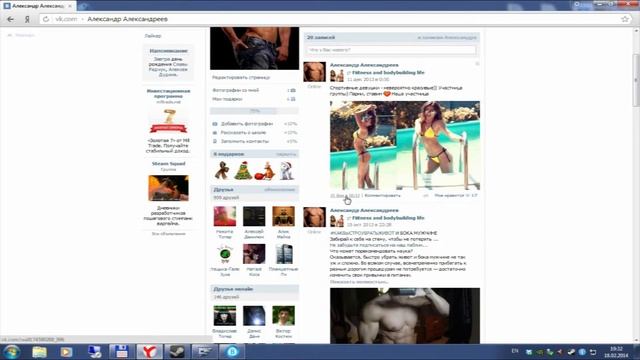
Task: Open the blue round 'B' taskbar icon
Action: click(x=232, y=352)
